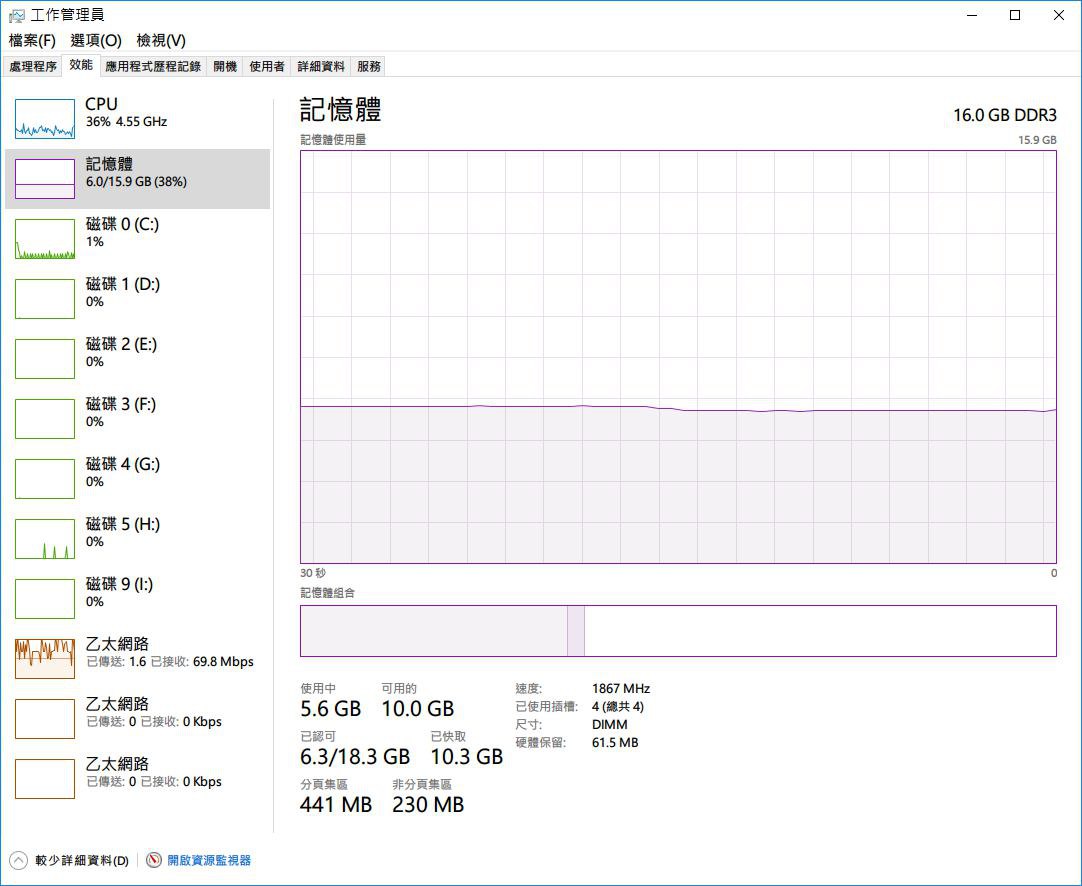Click the 磁碟 0 (C:) mini graph
This screenshot has width=1082, height=886.
(45, 239)
